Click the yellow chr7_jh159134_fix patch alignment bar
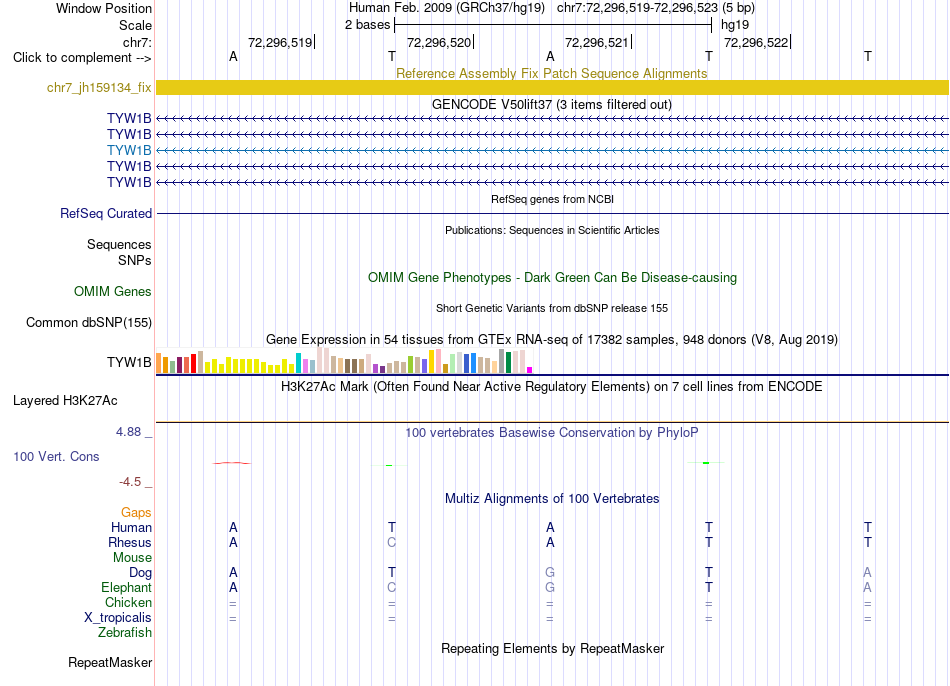 552,87
